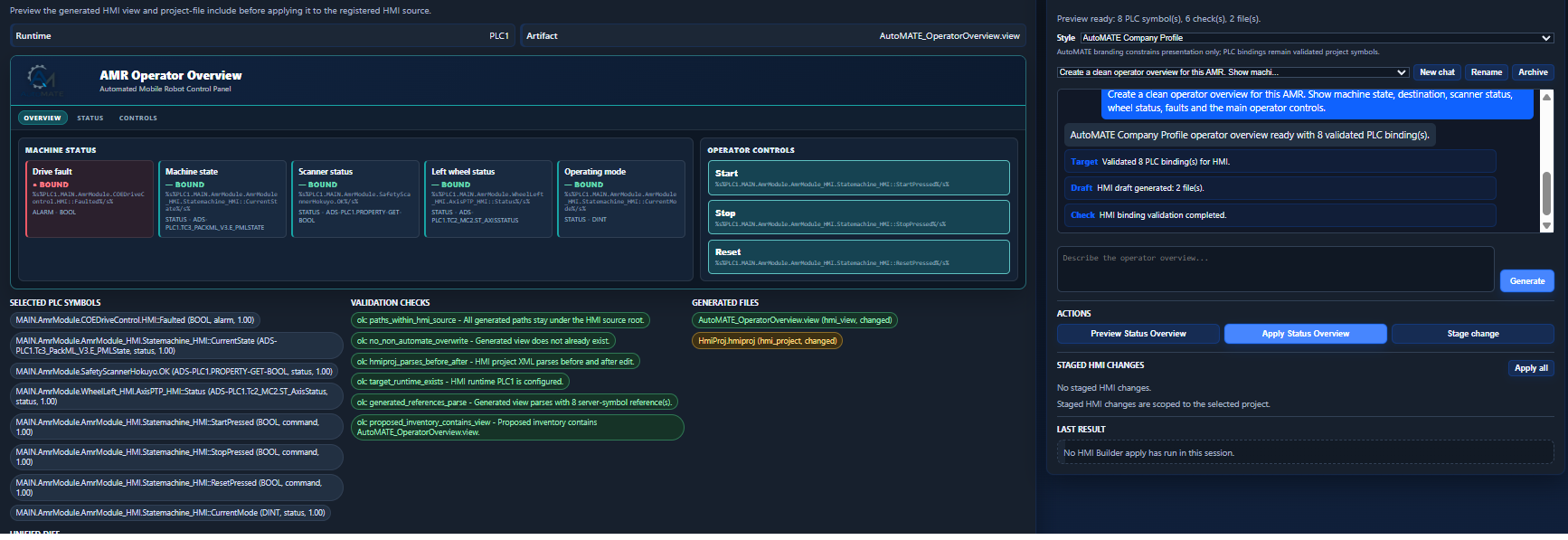Click the COEDriveControl.HMI::Faulted symbol chip
Viewport: 1568px width, 540px height.
pyautogui.click(x=135, y=320)
